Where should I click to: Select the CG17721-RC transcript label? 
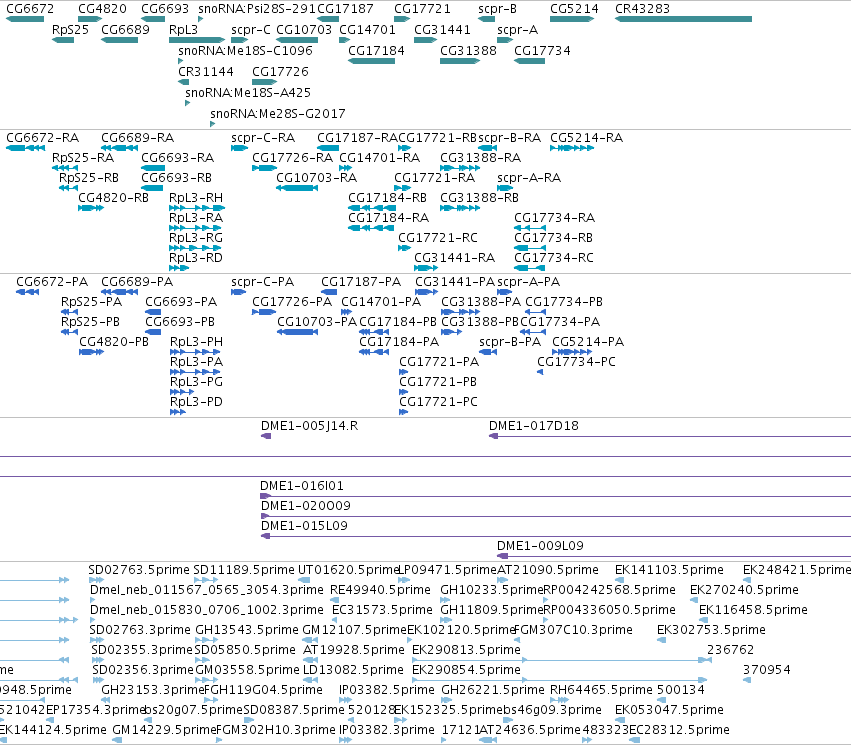point(438,238)
